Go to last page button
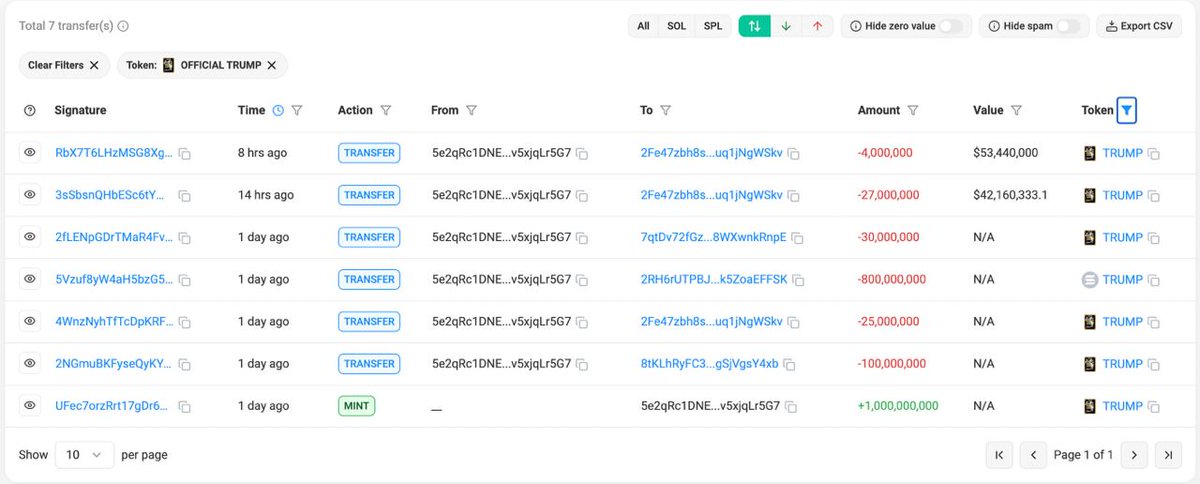Viewport: 1200px width, 484px height. click(1167, 455)
